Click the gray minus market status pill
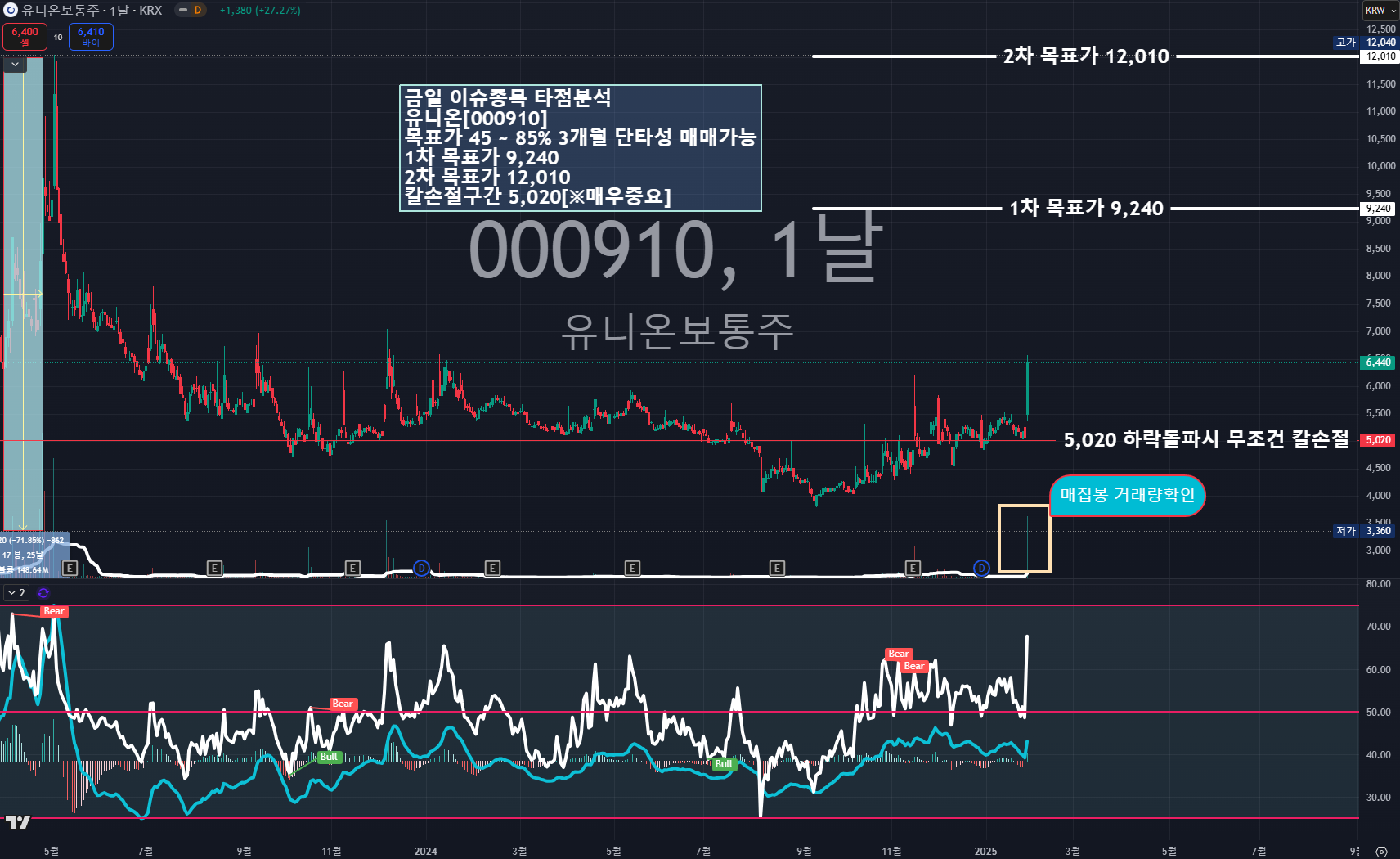This screenshot has height=859, width=1400. pos(182,11)
